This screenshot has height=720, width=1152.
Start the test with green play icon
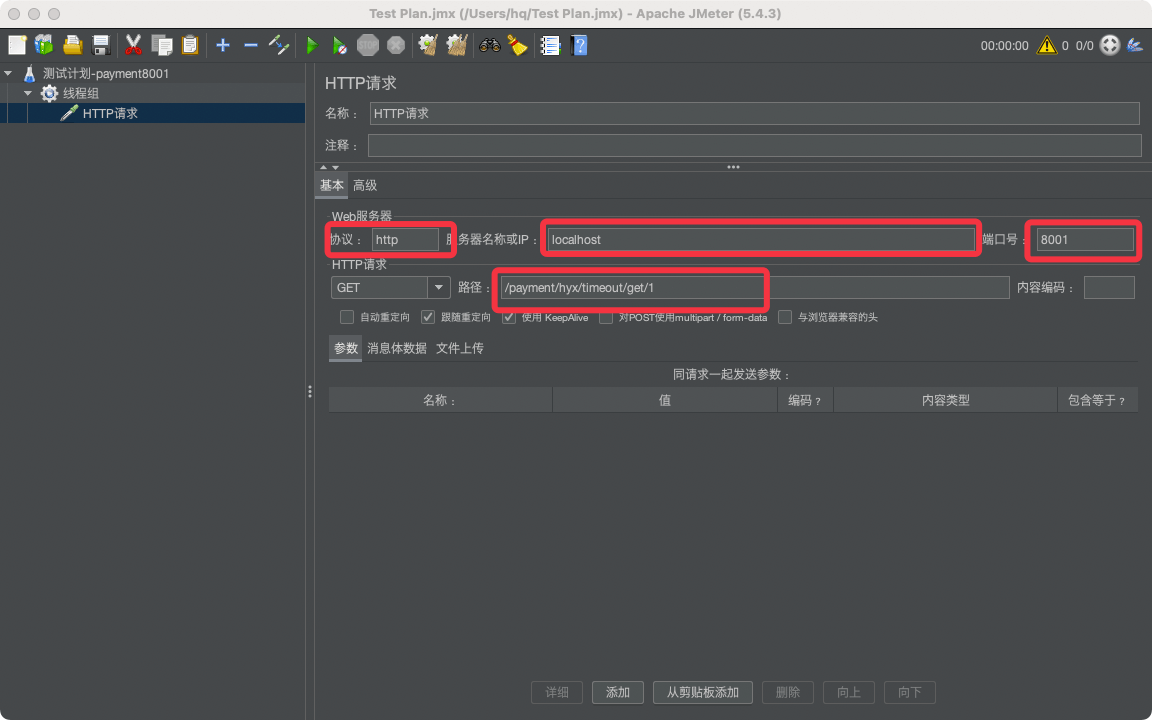[312, 46]
